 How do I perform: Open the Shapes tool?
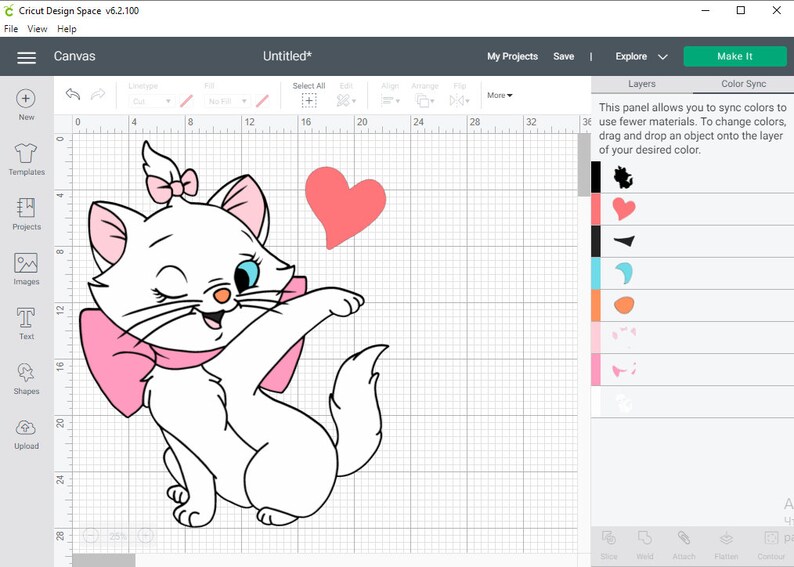(x=26, y=379)
